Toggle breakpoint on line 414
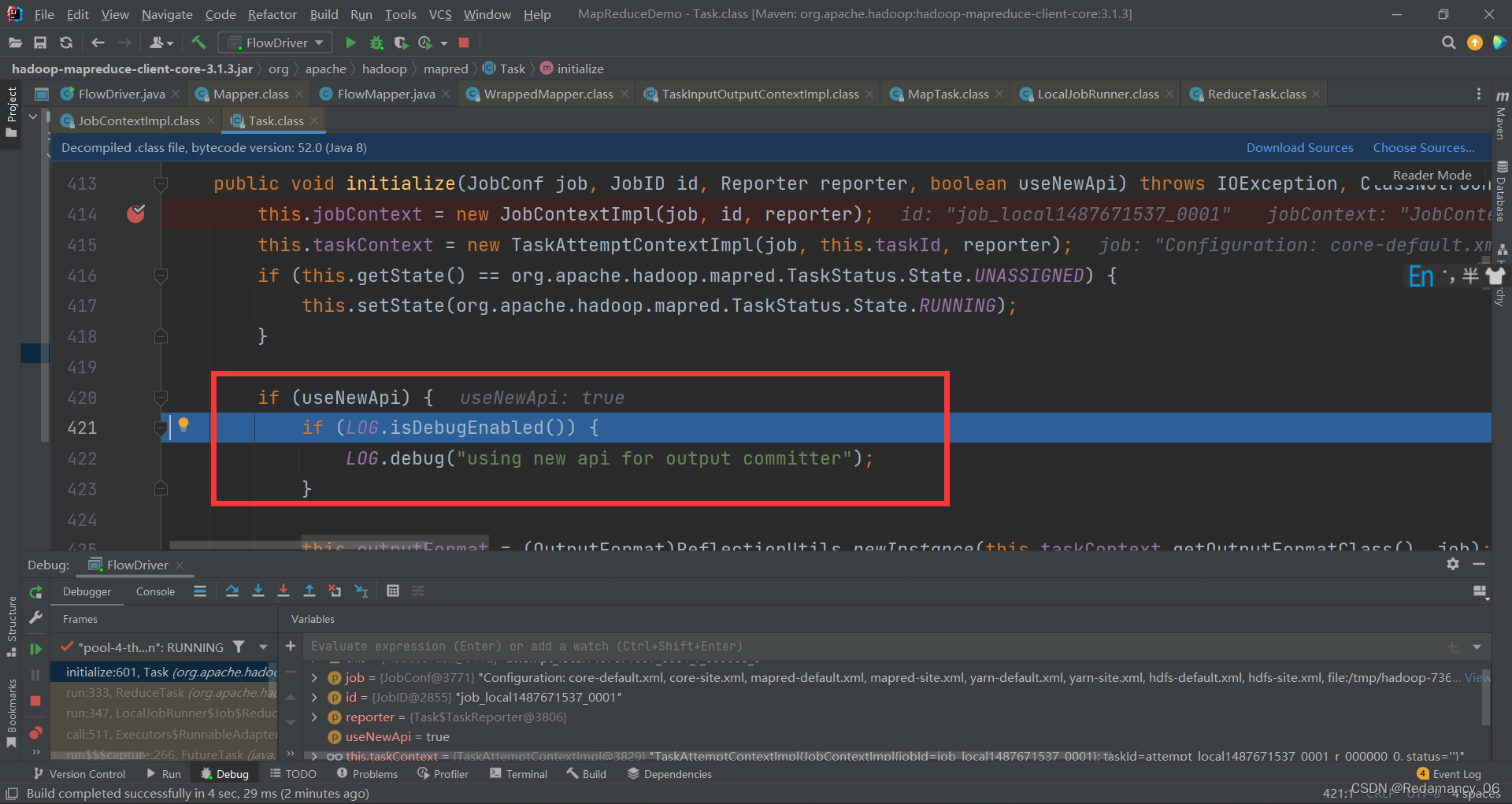This screenshot has width=1512, height=804. tap(135, 213)
